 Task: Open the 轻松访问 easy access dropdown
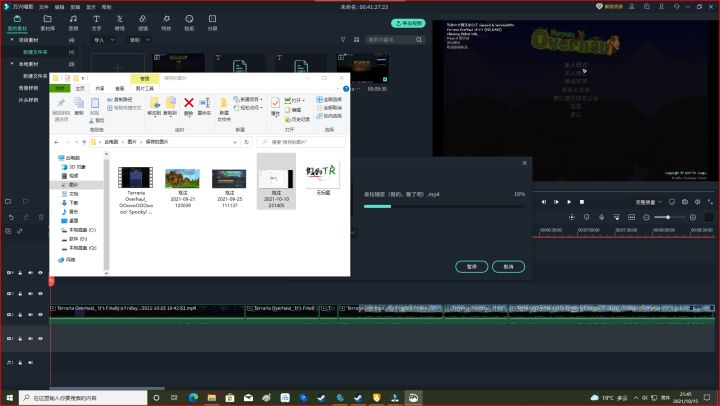point(248,107)
